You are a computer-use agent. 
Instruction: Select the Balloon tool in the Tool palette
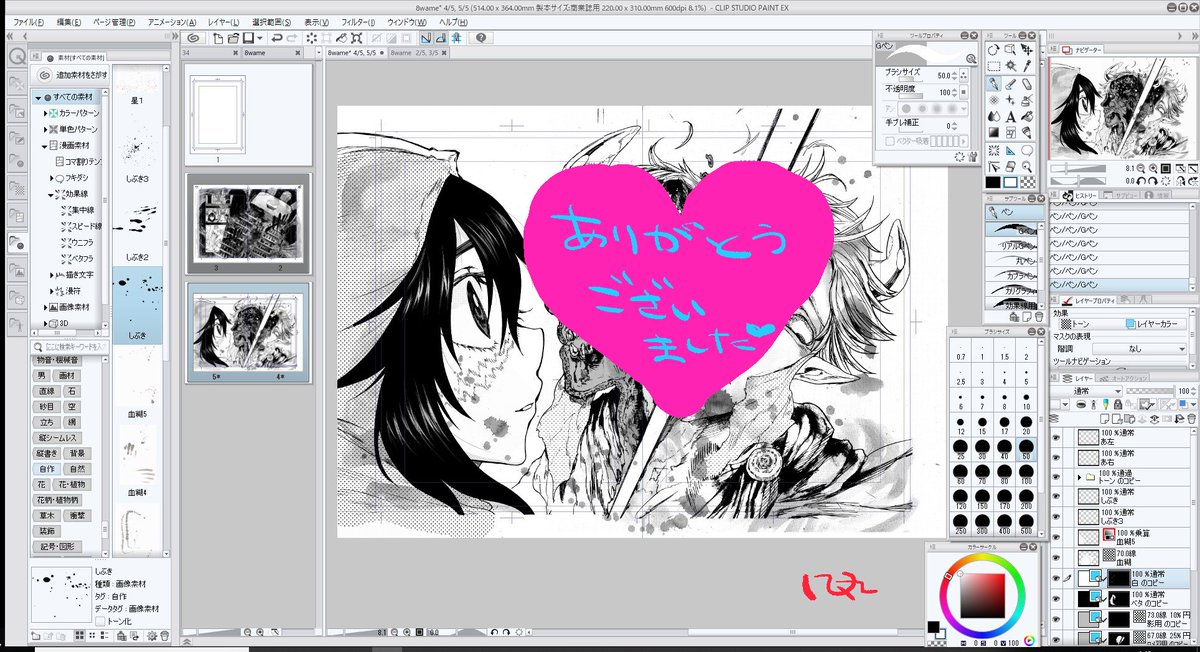coord(1028,150)
